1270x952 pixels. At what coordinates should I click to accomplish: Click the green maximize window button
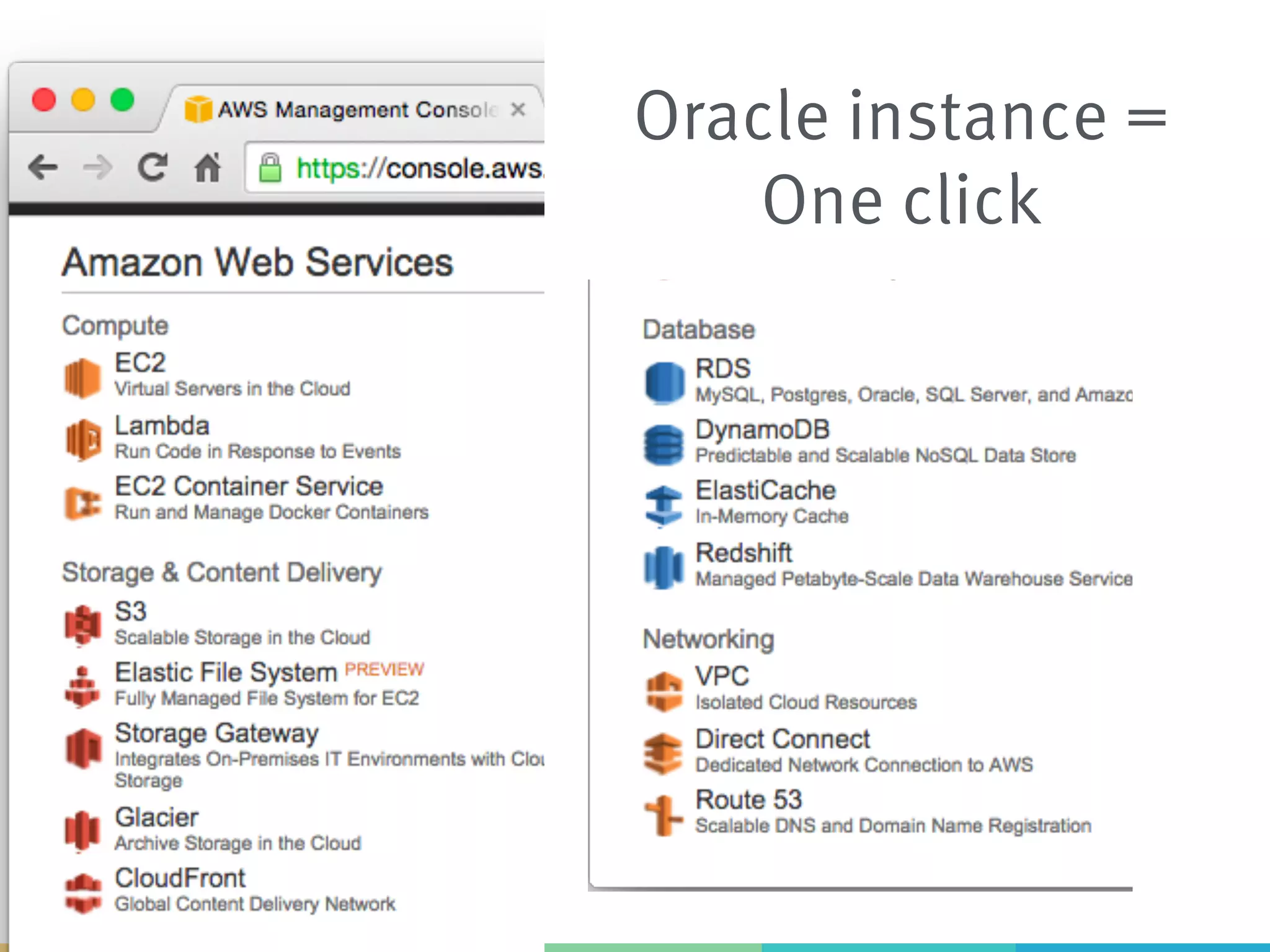click(122, 100)
